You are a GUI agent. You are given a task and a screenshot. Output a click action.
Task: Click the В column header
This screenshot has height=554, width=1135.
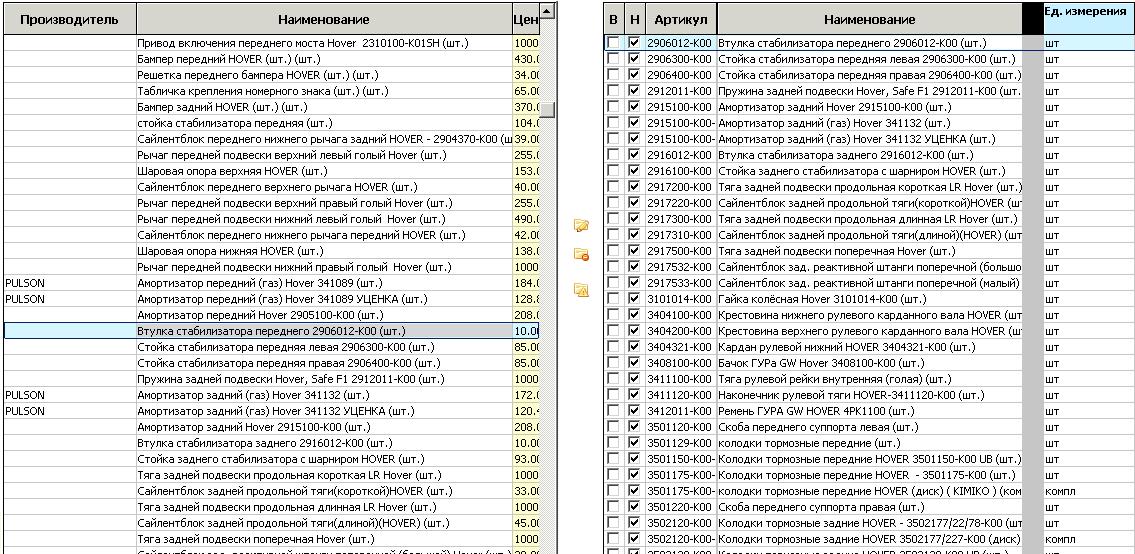pos(614,20)
